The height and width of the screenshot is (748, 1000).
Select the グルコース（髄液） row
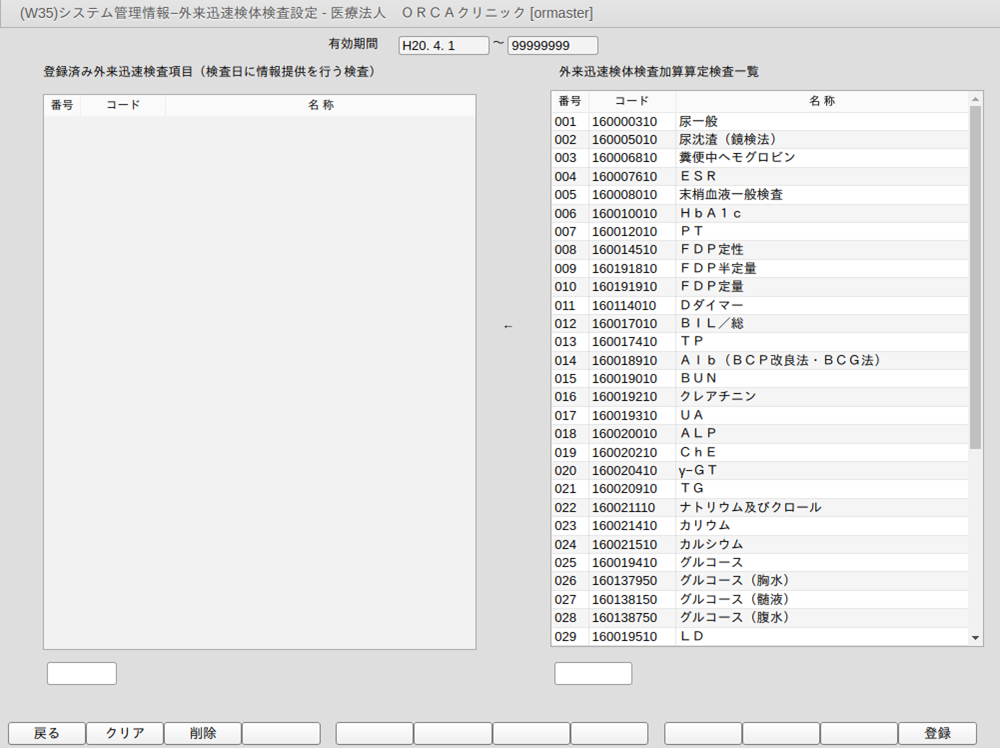pos(760,599)
